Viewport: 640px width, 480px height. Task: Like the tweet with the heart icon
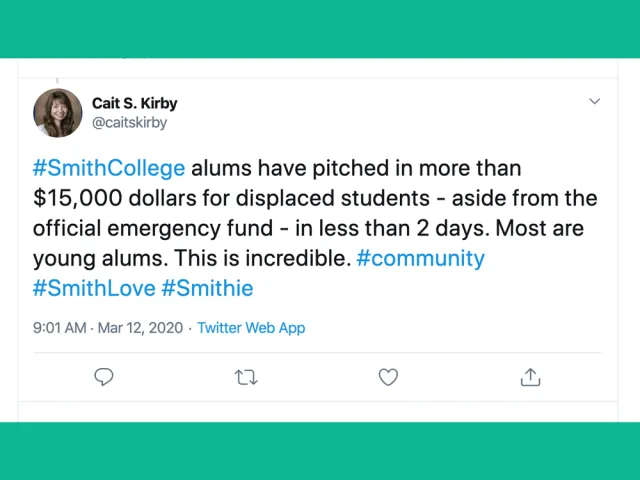point(388,377)
